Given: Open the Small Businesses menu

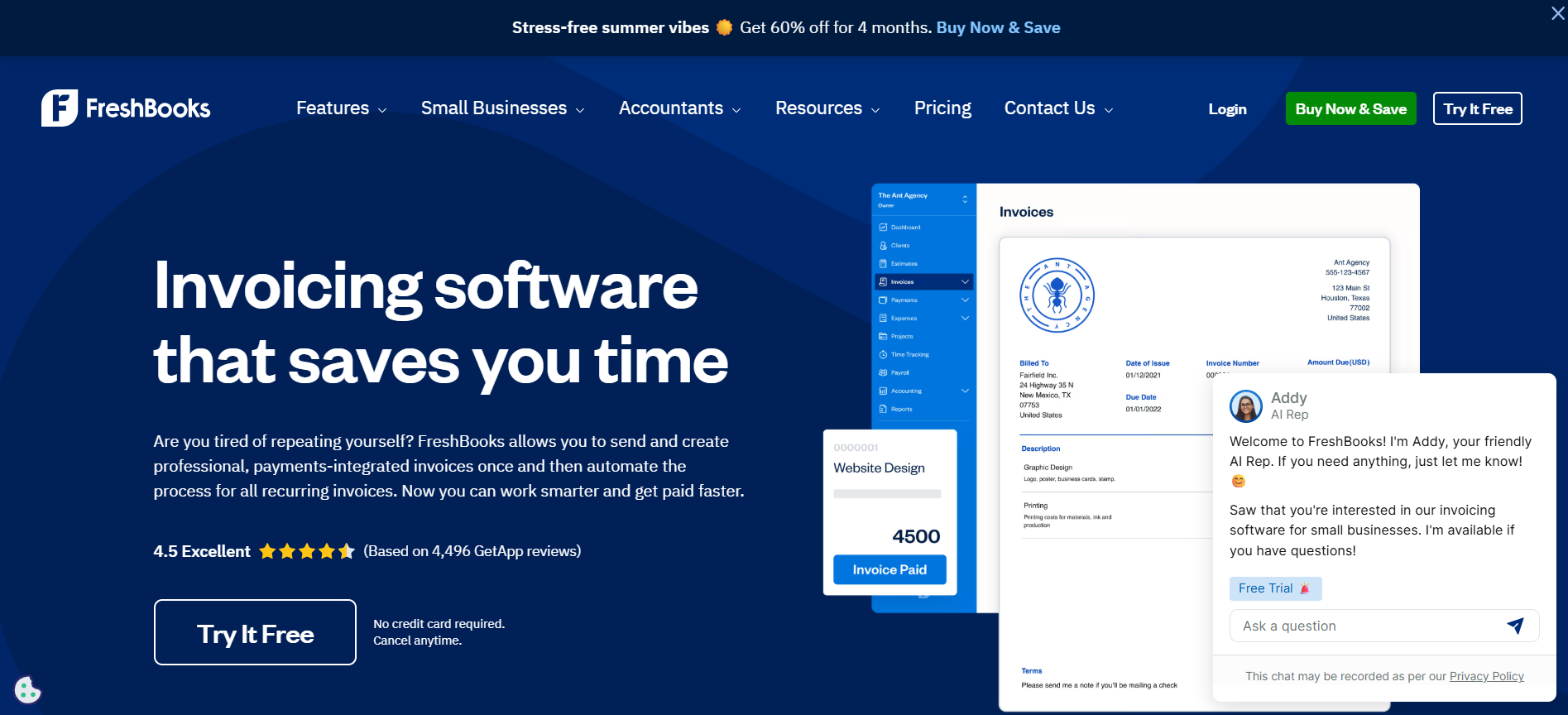Looking at the screenshot, I should click(494, 108).
